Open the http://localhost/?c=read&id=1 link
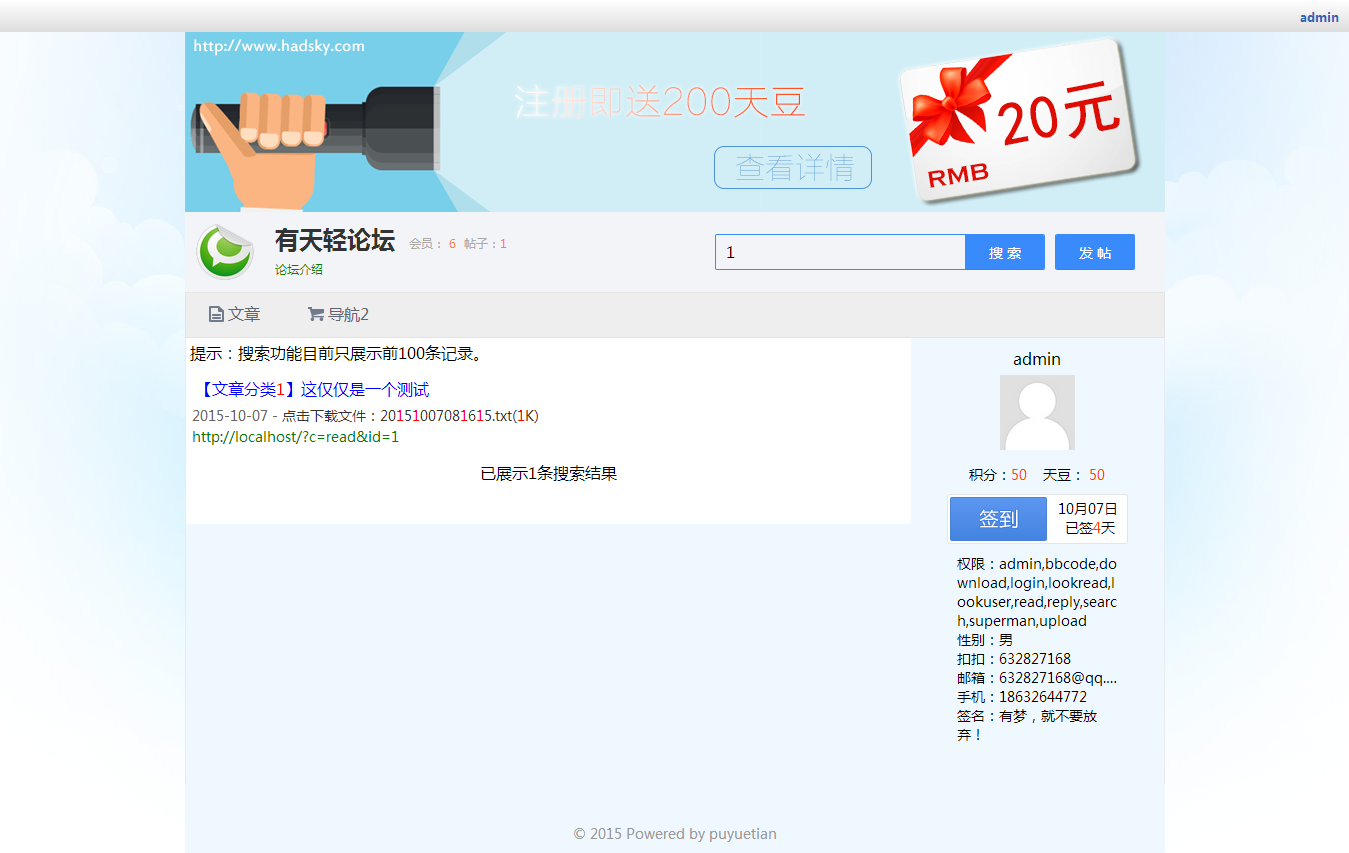1349x853 pixels. (295, 437)
